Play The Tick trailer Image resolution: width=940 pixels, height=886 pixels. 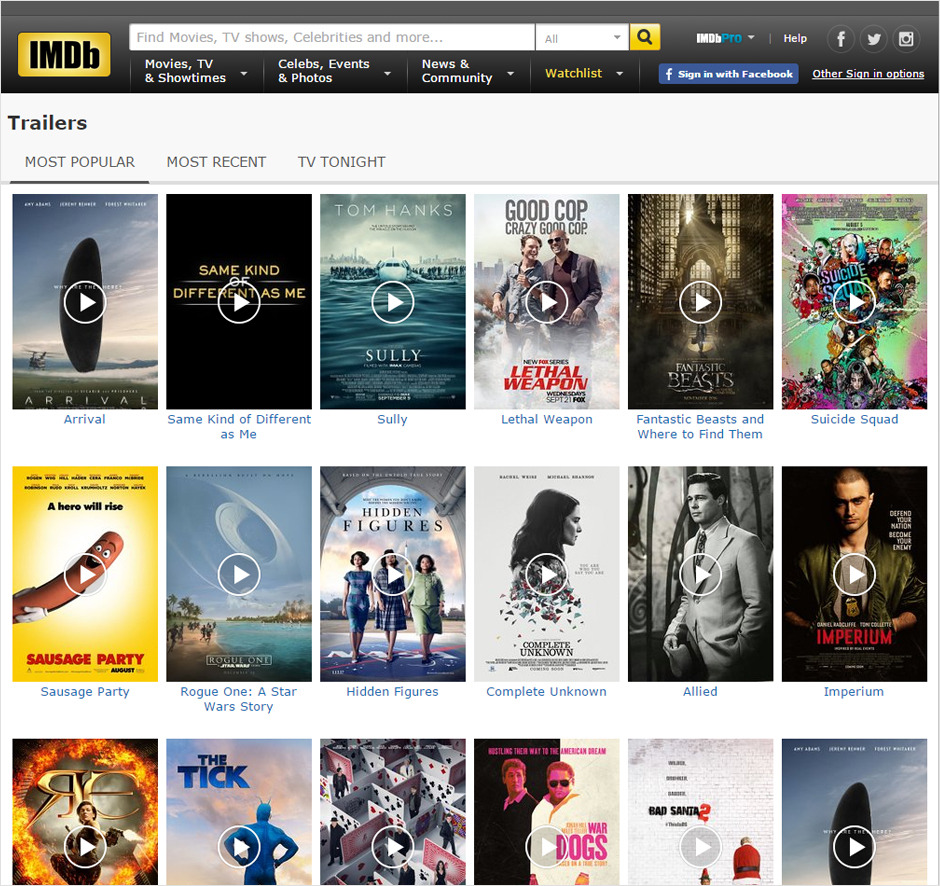click(x=239, y=846)
